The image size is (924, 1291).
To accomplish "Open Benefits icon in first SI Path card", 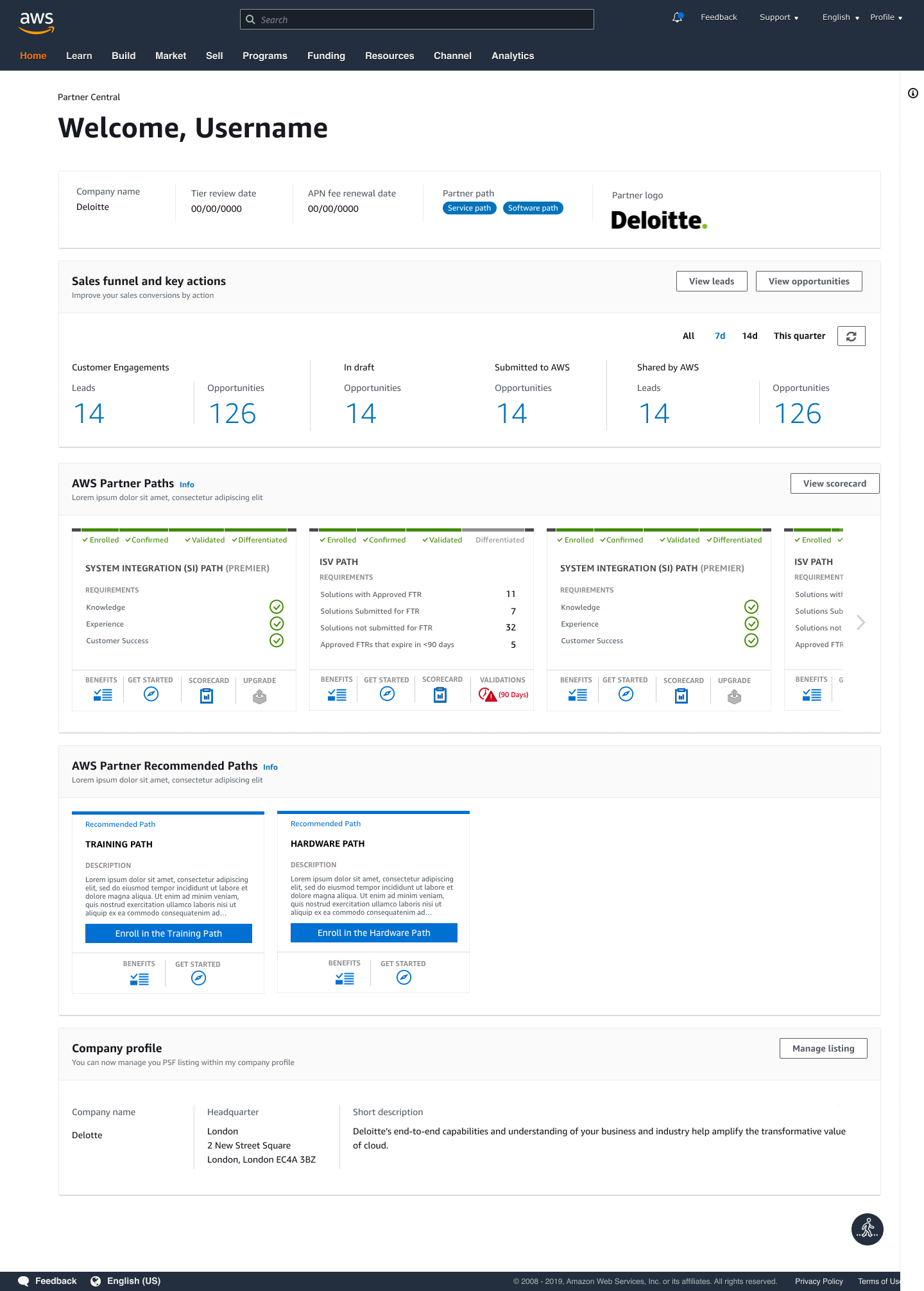I will (103, 695).
